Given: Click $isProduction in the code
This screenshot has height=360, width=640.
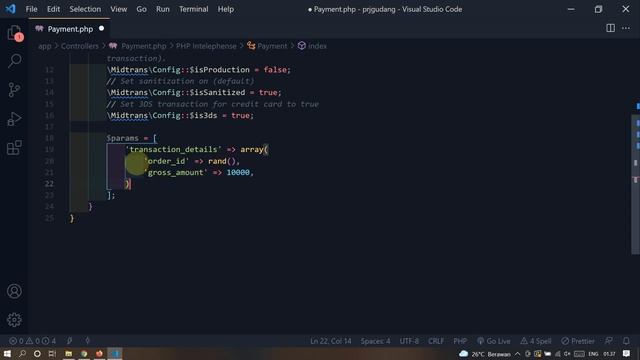Looking at the screenshot, I should [220, 70].
